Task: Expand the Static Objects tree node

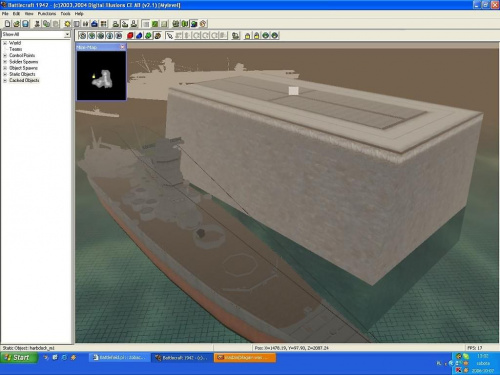Action: tap(5, 74)
